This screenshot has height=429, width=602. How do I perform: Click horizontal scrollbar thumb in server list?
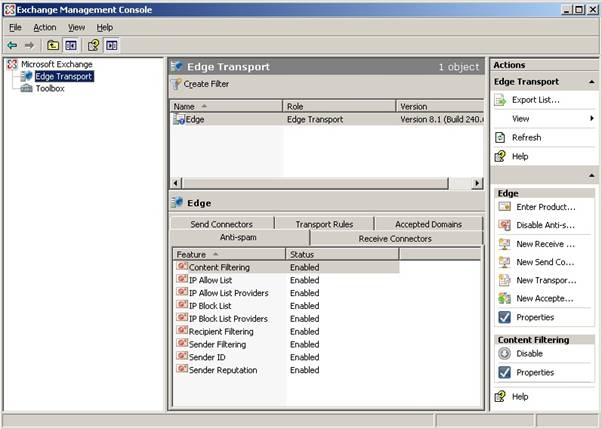315,183
